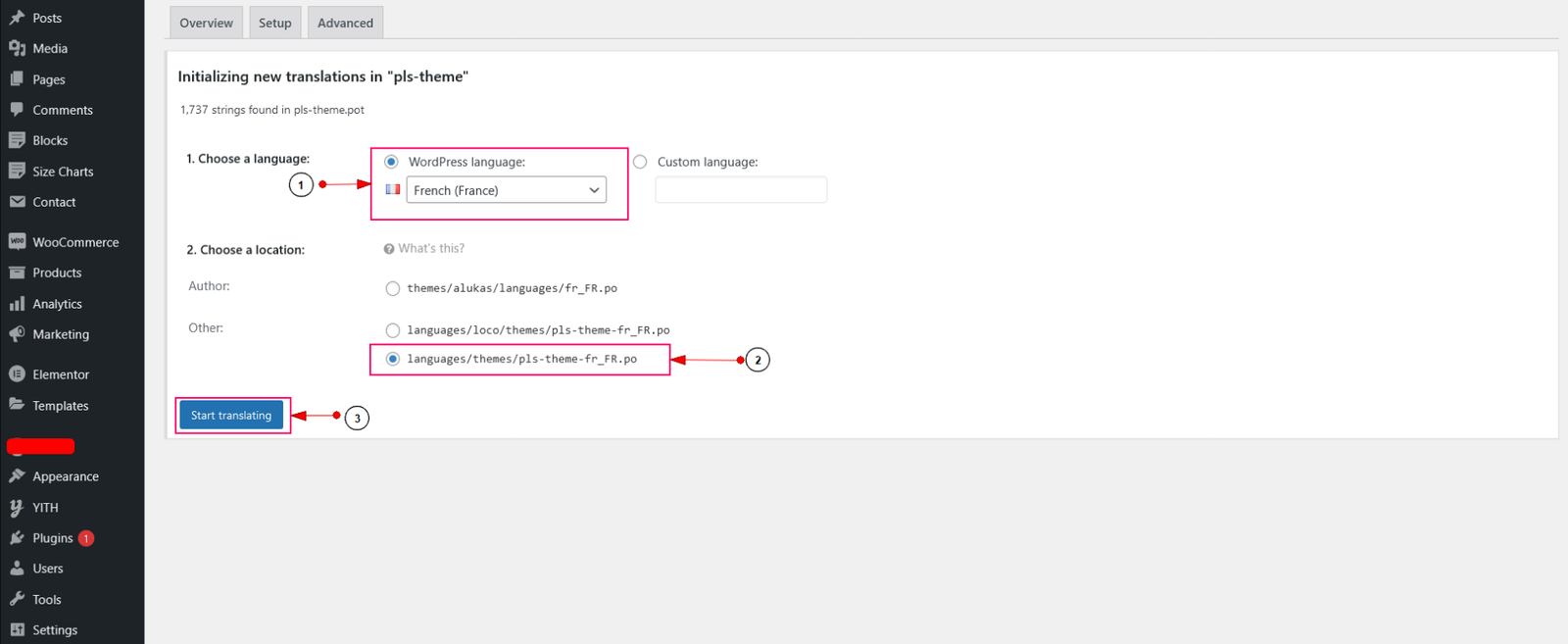Click the "What's this?" help link
1568x644 pixels.
point(430,249)
